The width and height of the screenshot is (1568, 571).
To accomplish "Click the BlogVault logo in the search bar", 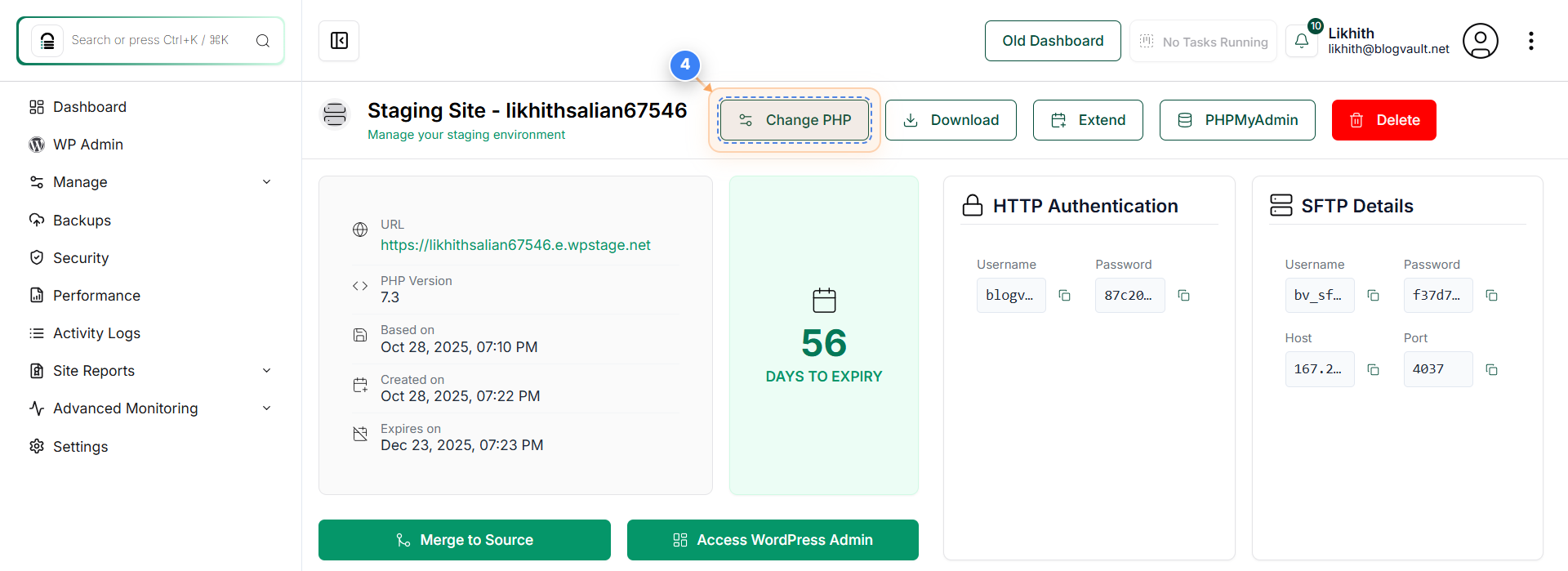I will pos(47,41).
